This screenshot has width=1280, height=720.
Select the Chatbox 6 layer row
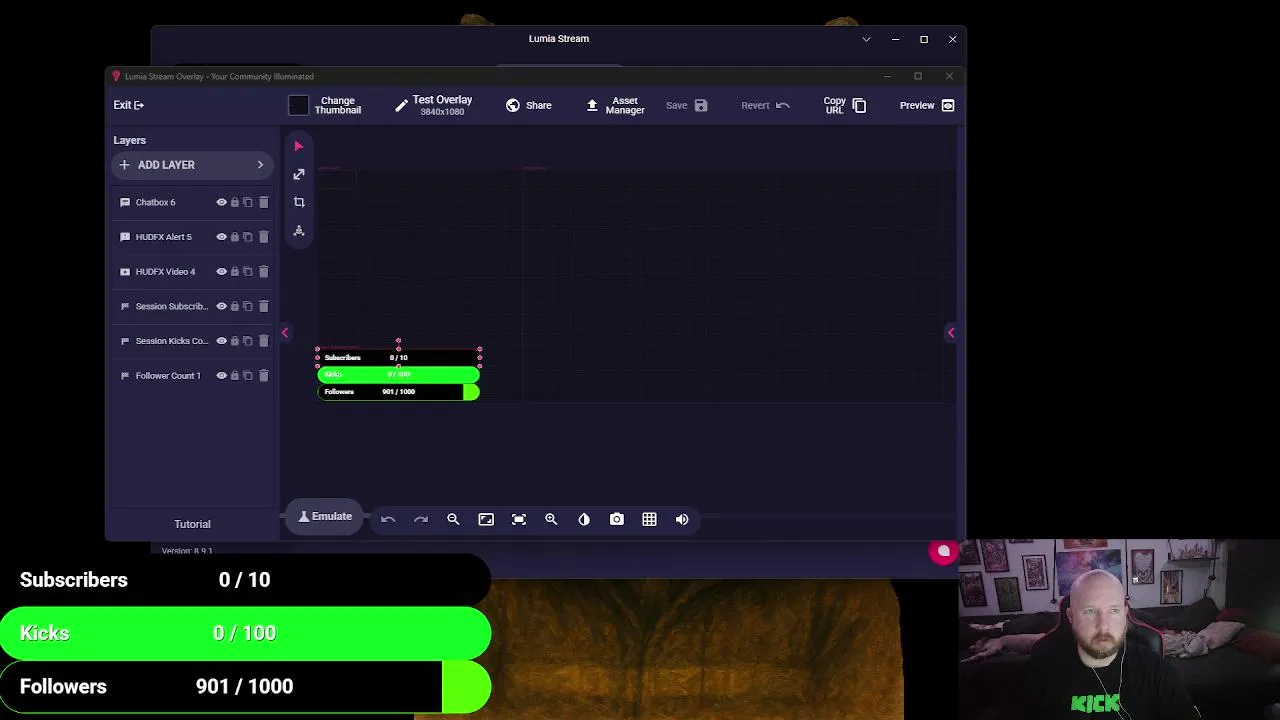click(x=192, y=202)
